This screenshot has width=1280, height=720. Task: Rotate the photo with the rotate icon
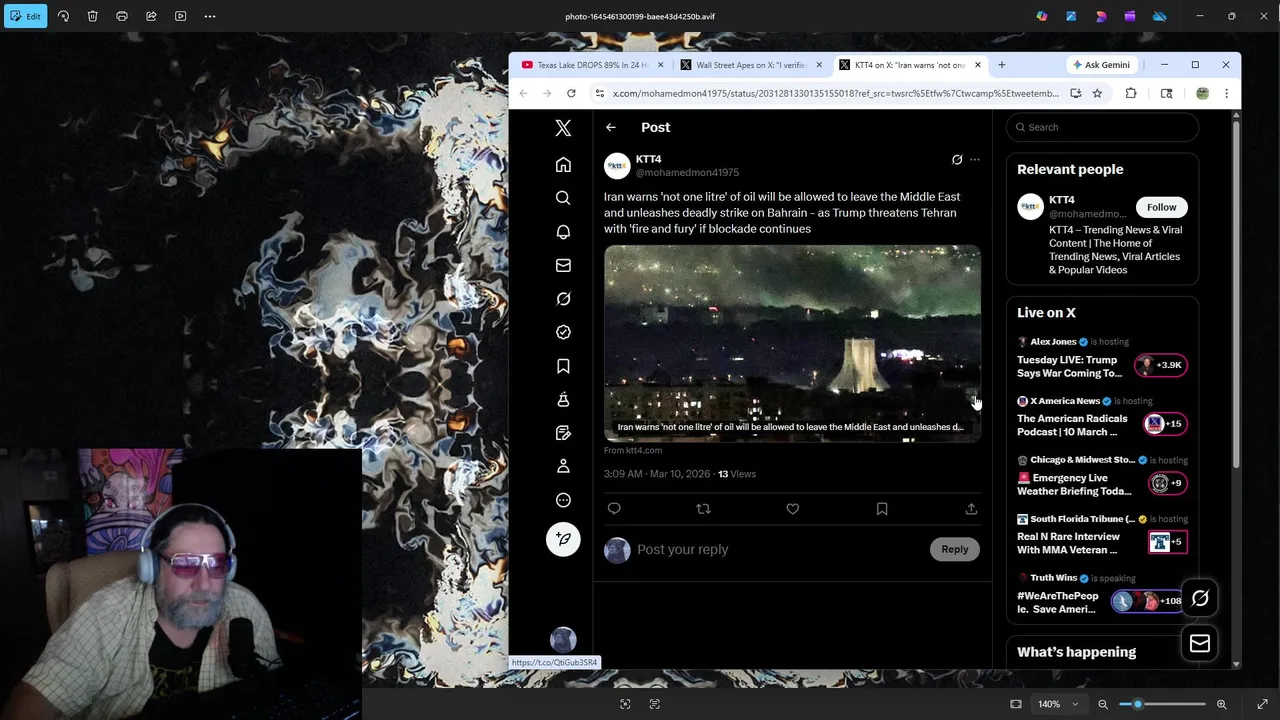(x=63, y=16)
